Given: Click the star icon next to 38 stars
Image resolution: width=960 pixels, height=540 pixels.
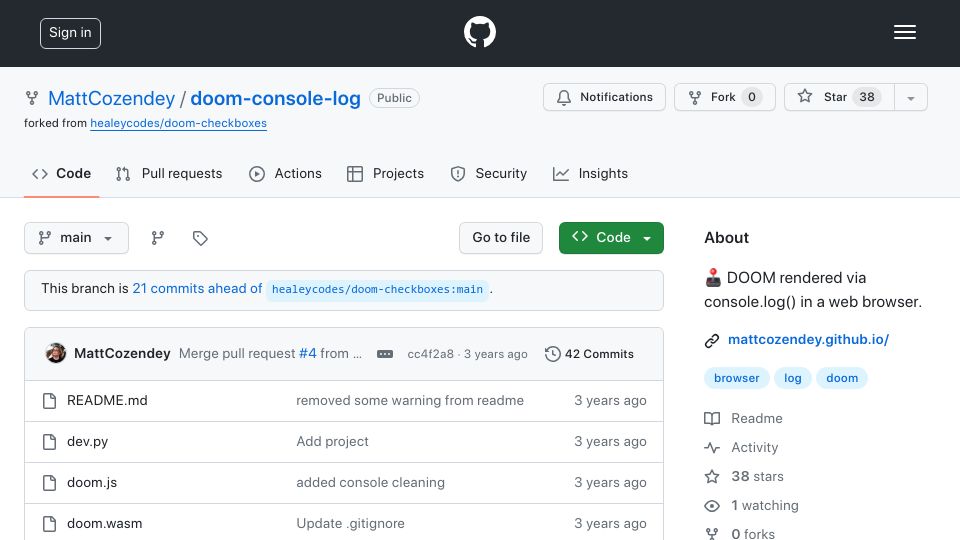Looking at the screenshot, I should coord(711,476).
